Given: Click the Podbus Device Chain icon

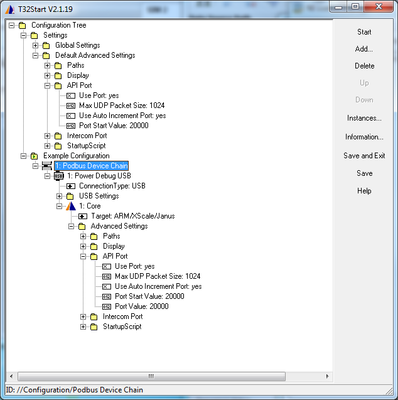Looking at the screenshot, I should click(x=47, y=166).
